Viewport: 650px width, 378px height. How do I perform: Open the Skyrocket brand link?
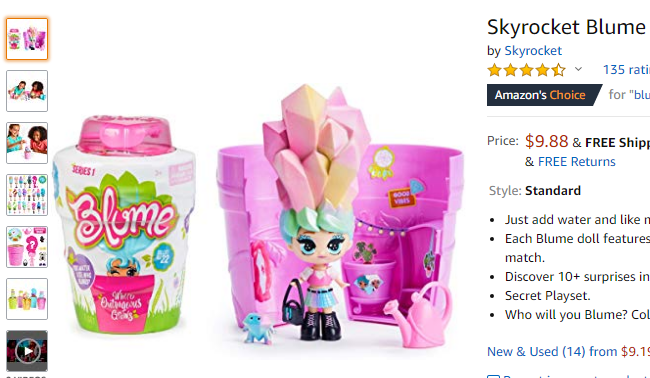[533, 51]
